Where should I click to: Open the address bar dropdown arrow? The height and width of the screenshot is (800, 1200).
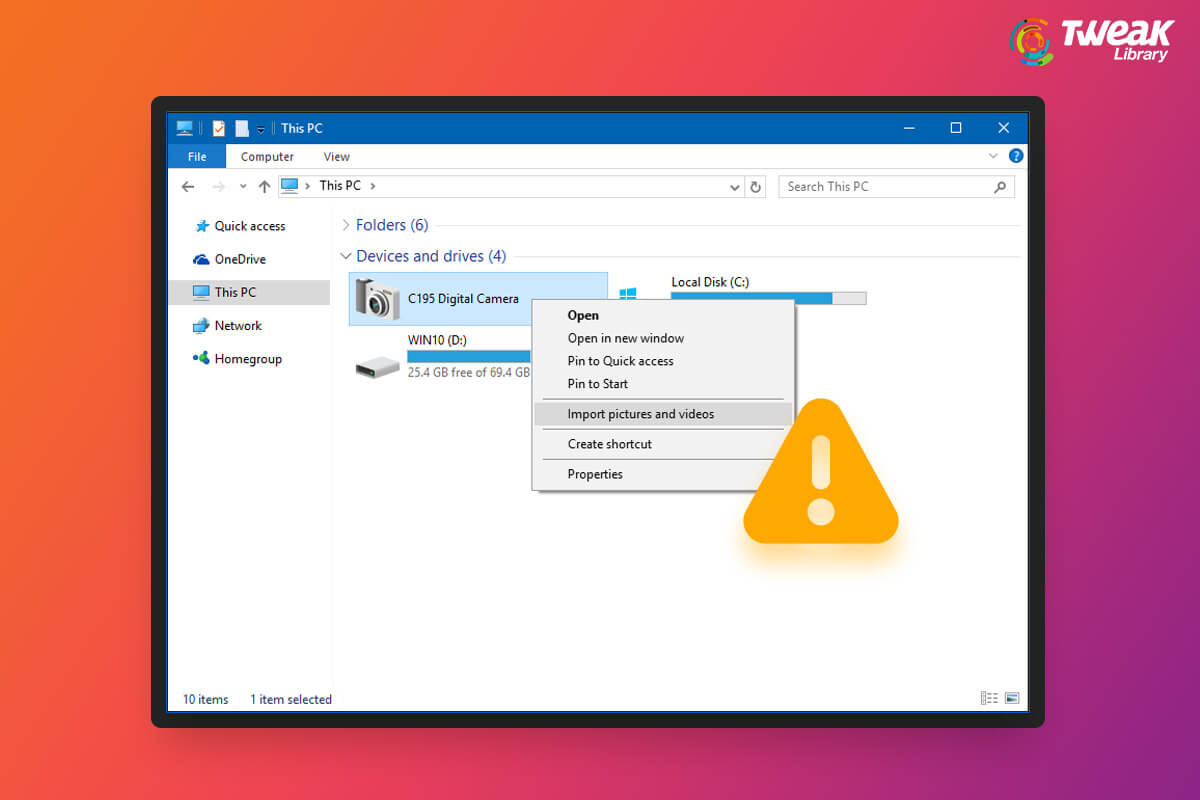tap(735, 186)
